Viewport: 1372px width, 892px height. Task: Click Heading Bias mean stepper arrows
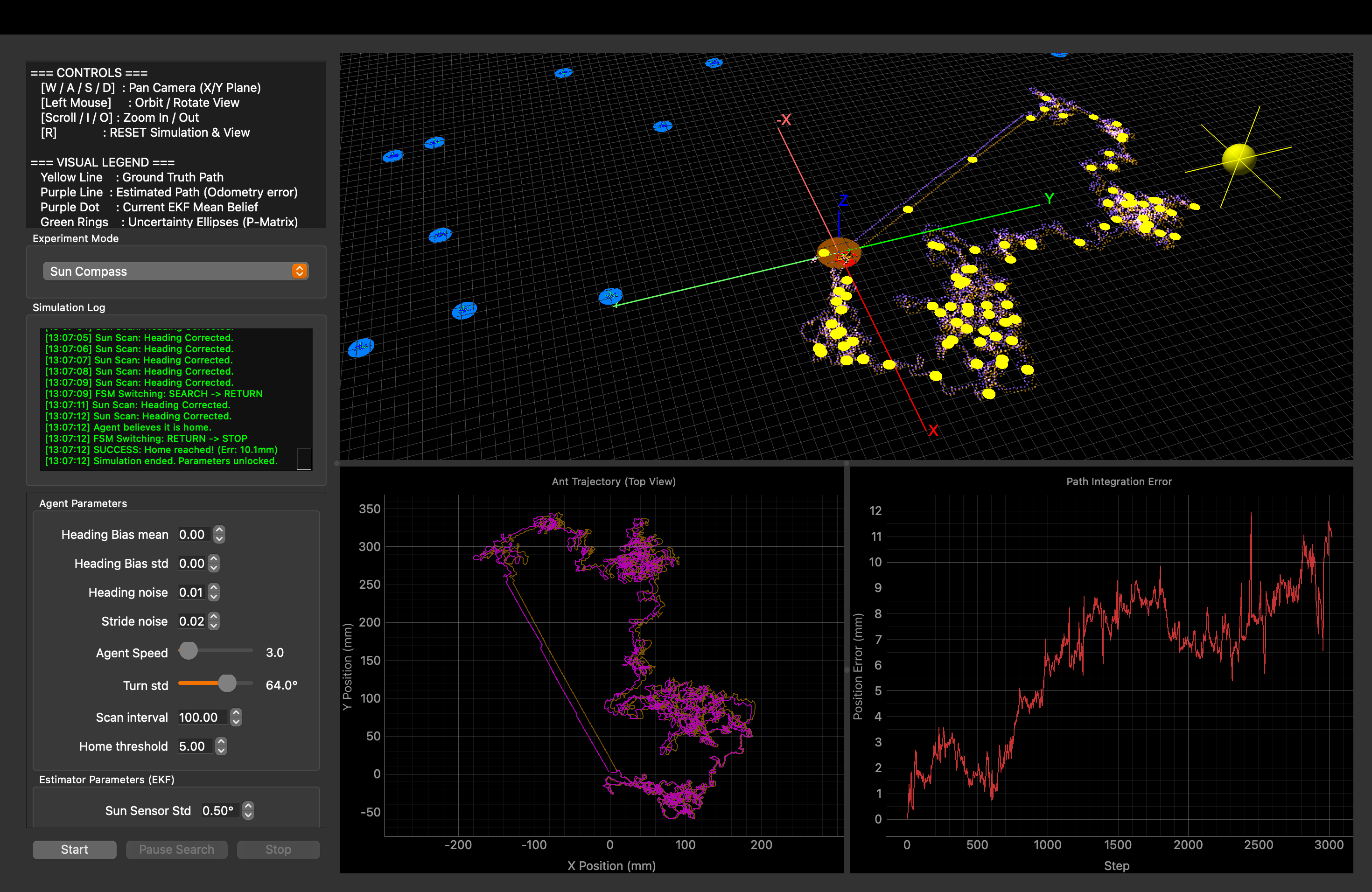tap(219, 535)
